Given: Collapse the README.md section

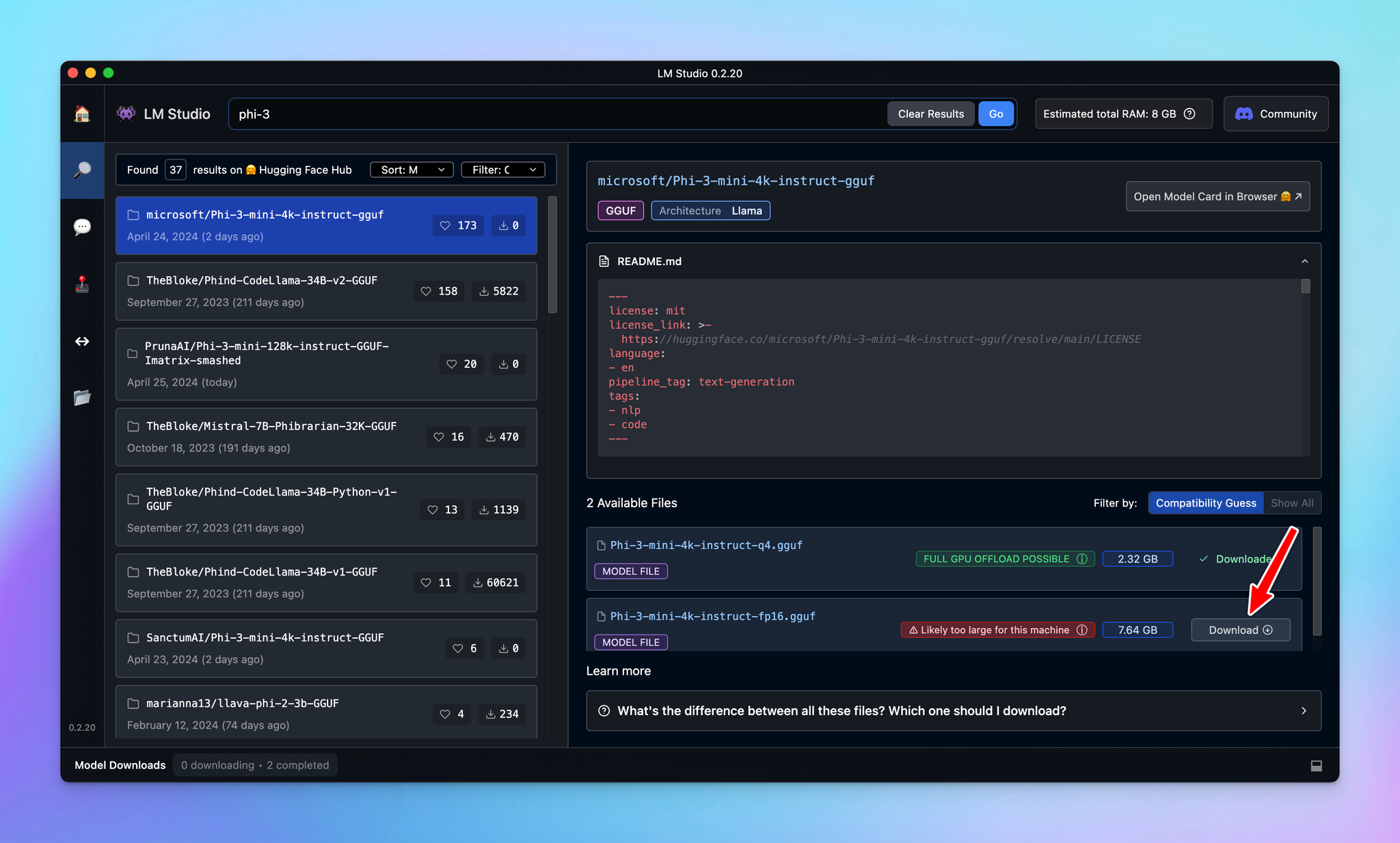Looking at the screenshot, I should 1305,261.
